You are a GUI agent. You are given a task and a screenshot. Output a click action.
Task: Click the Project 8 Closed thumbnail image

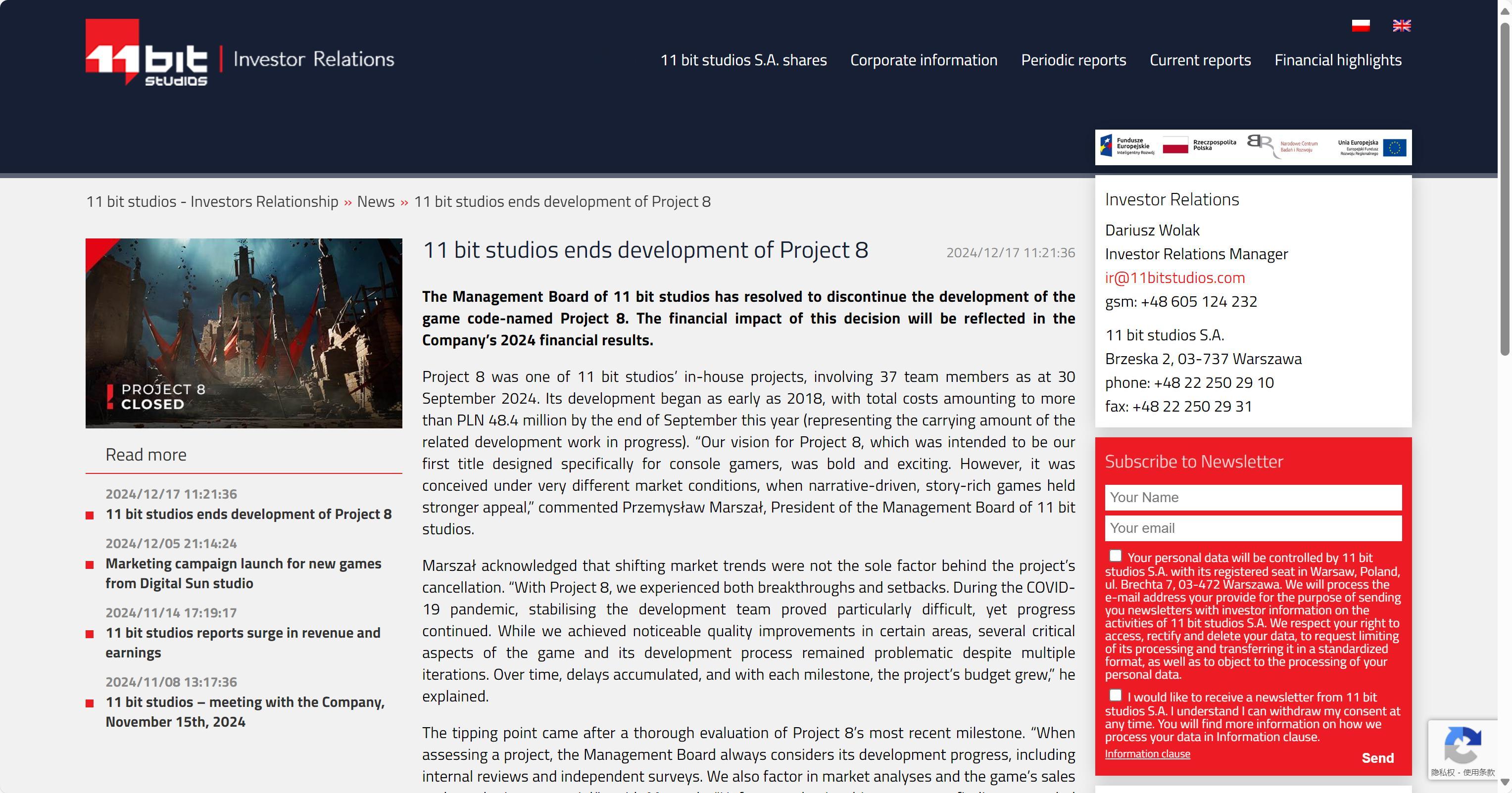244,333
